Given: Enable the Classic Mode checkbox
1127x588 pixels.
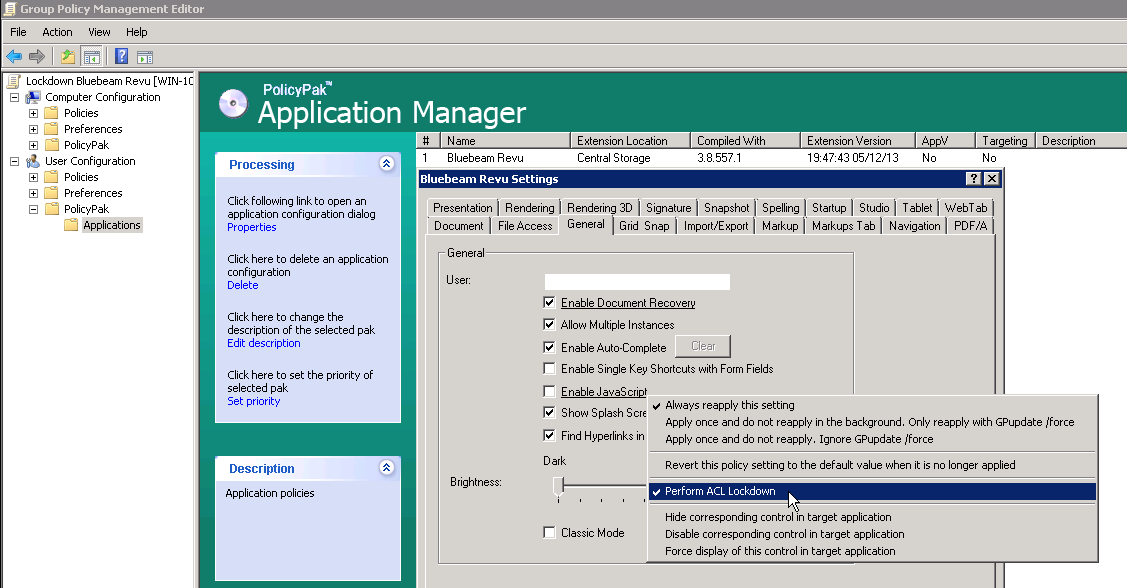Looking at the screenshot, I should click(x=549, y=533).
